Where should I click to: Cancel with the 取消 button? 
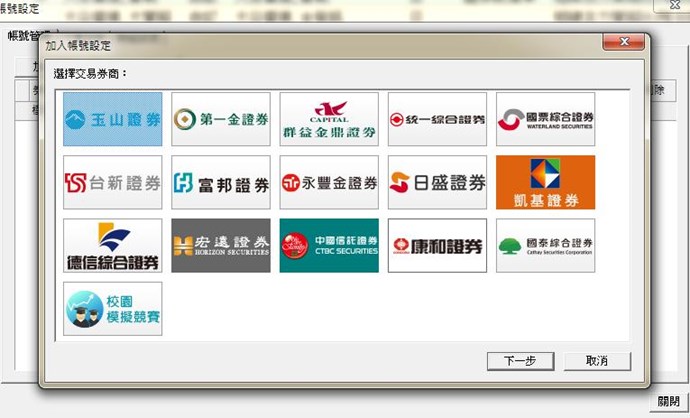pos(597,360)
